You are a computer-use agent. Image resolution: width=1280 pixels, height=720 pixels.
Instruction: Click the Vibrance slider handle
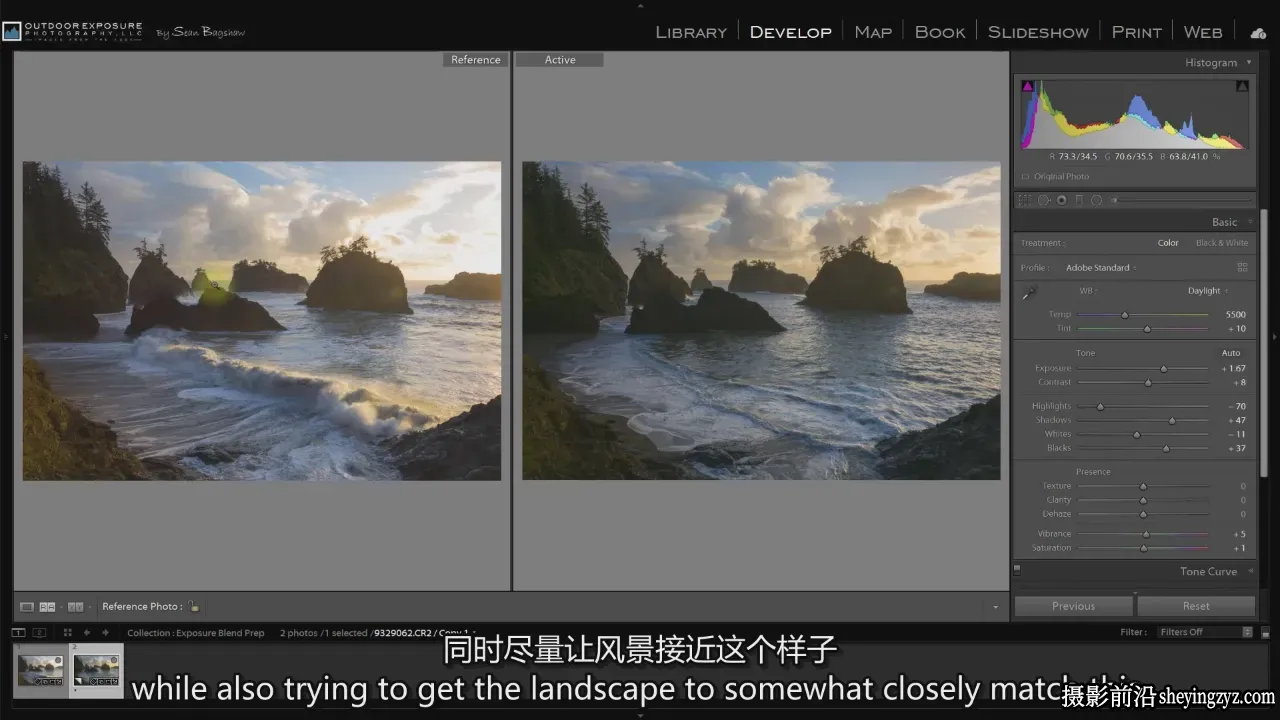[1146, 534]
